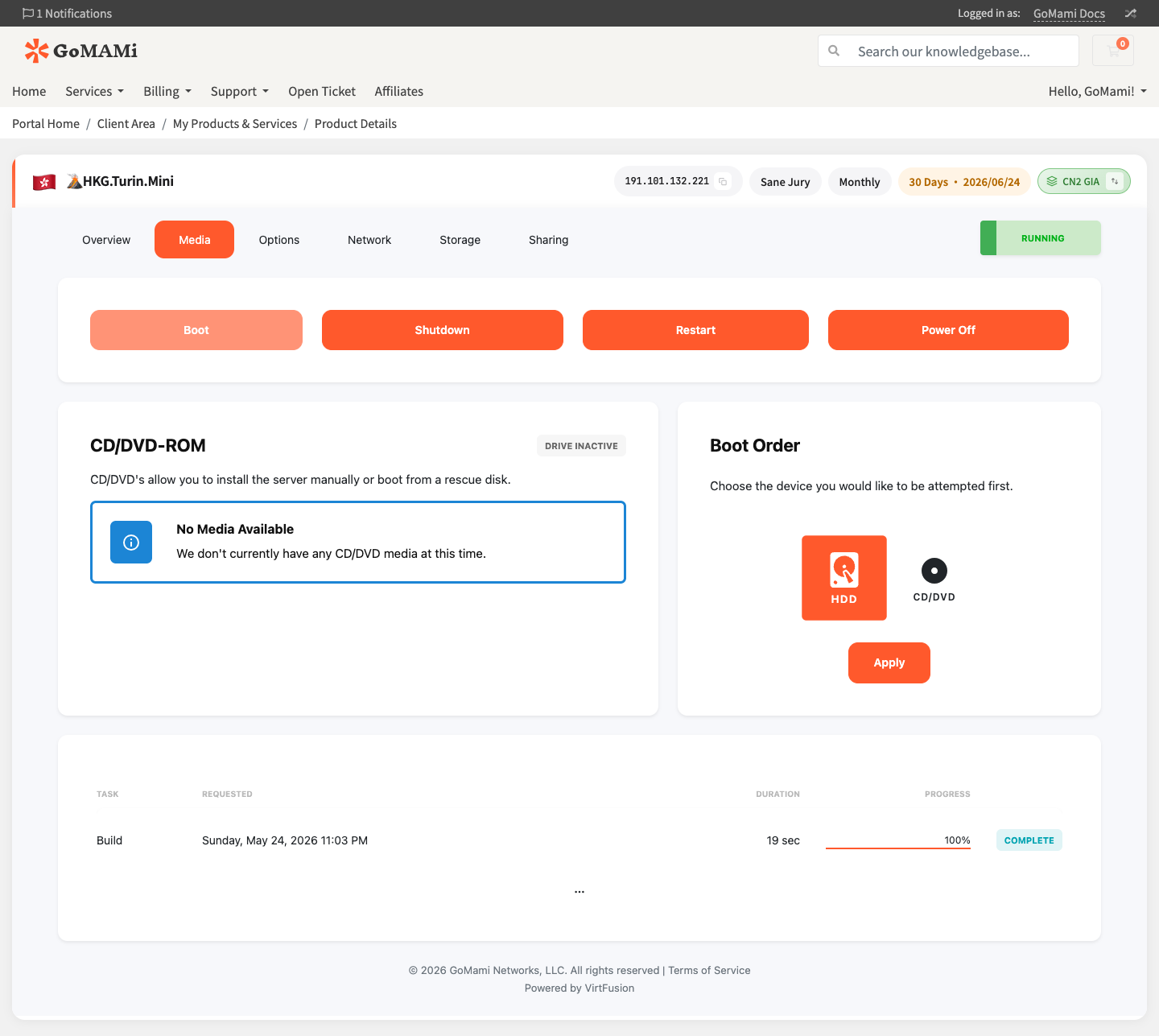The width and height of the screenshot is (1159, 1036).
Task: Click the Shutdown button
Action: pos(443,330)
